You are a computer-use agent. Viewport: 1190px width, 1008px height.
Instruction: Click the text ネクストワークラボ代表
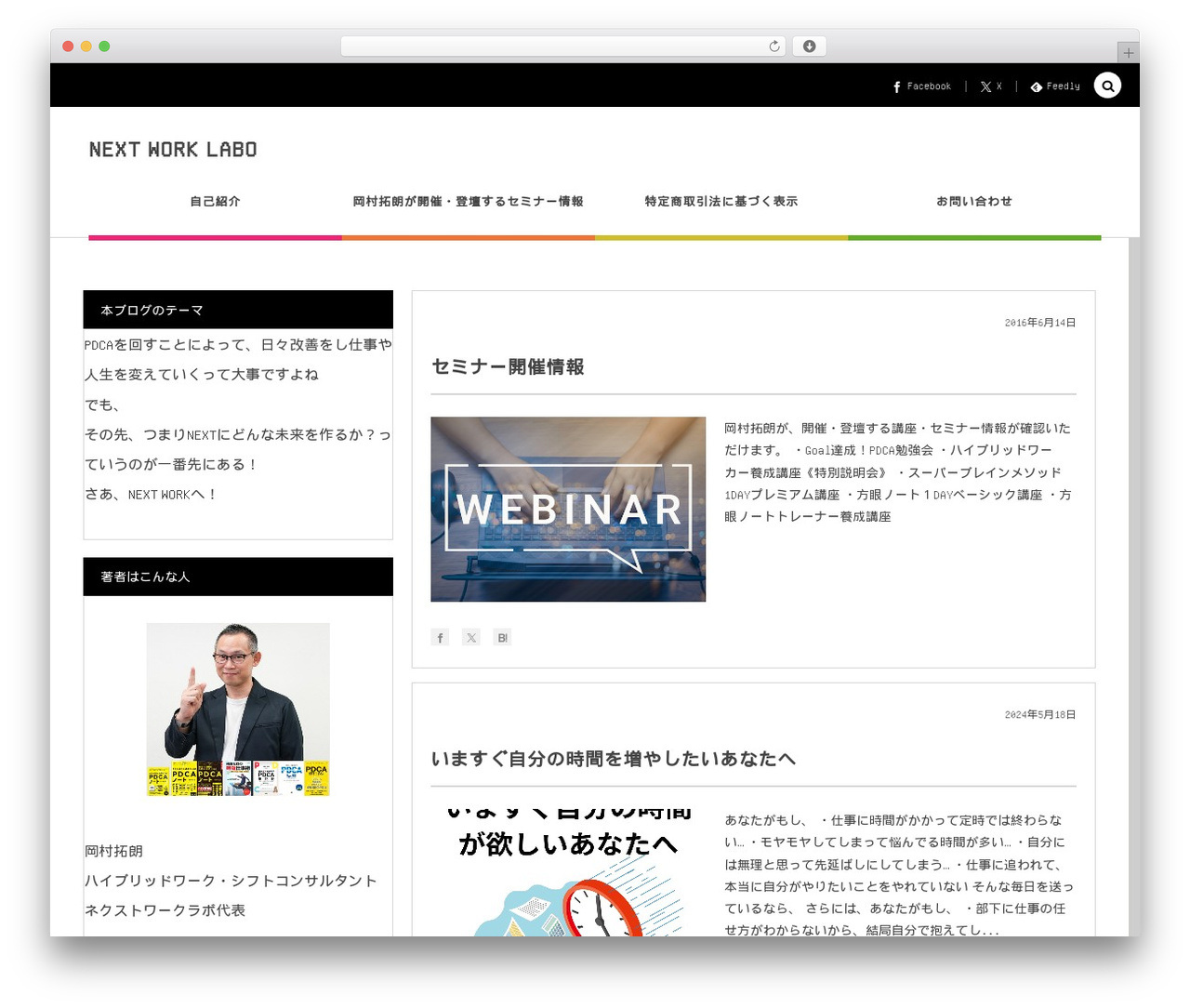click(165, 910)
